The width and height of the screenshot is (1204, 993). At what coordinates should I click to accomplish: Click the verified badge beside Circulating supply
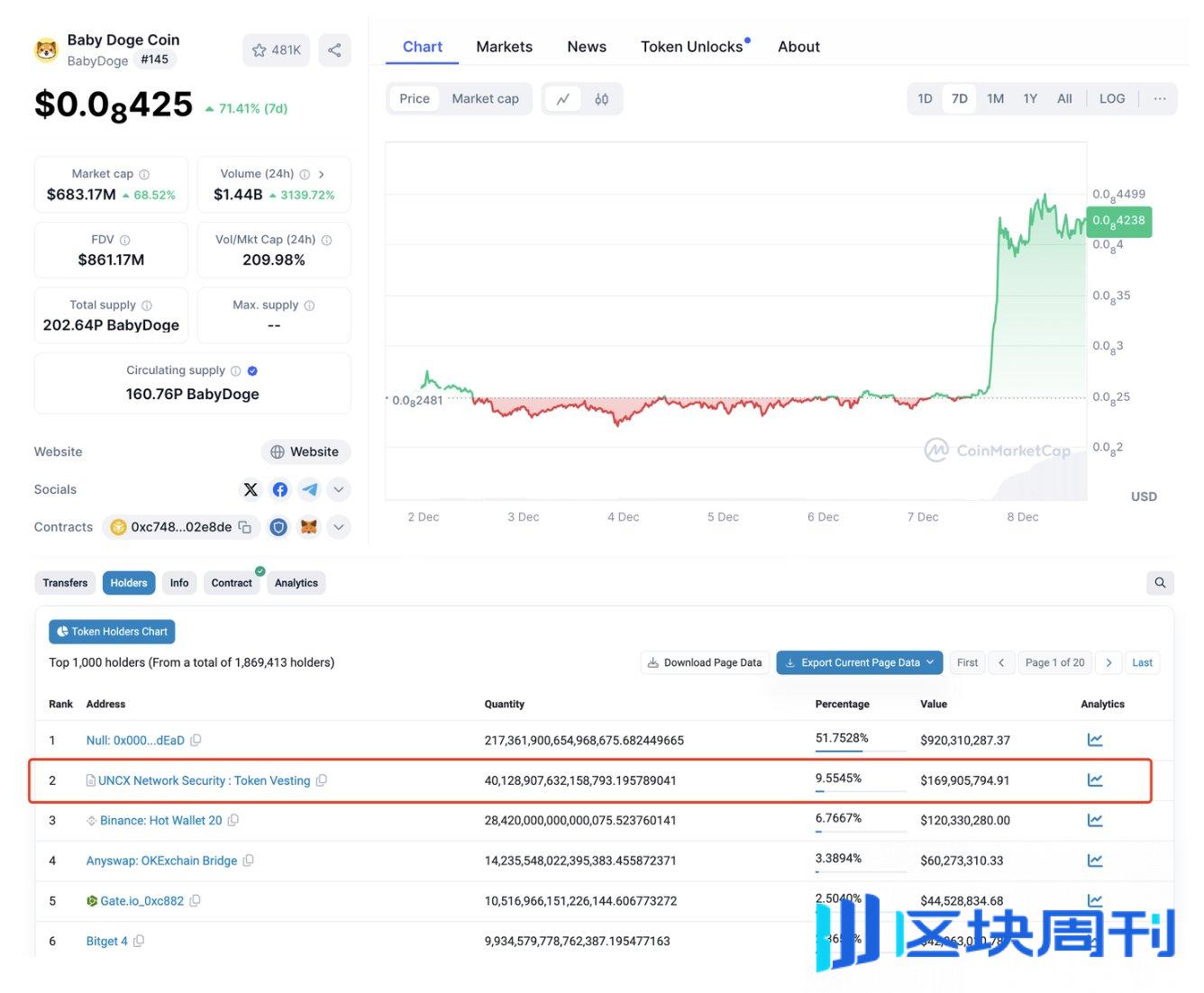coord(252,371)
